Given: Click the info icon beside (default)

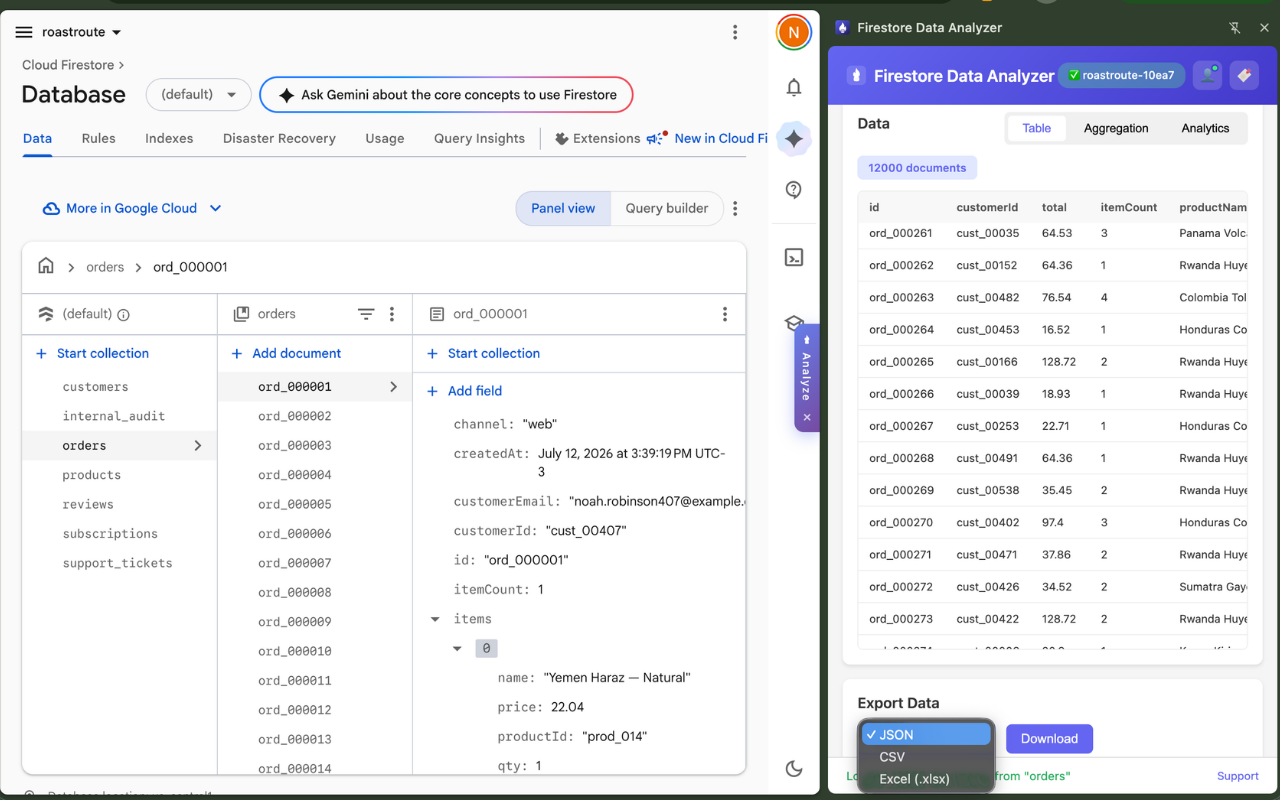Looking at the screenshot, I should tap(124, 314).
